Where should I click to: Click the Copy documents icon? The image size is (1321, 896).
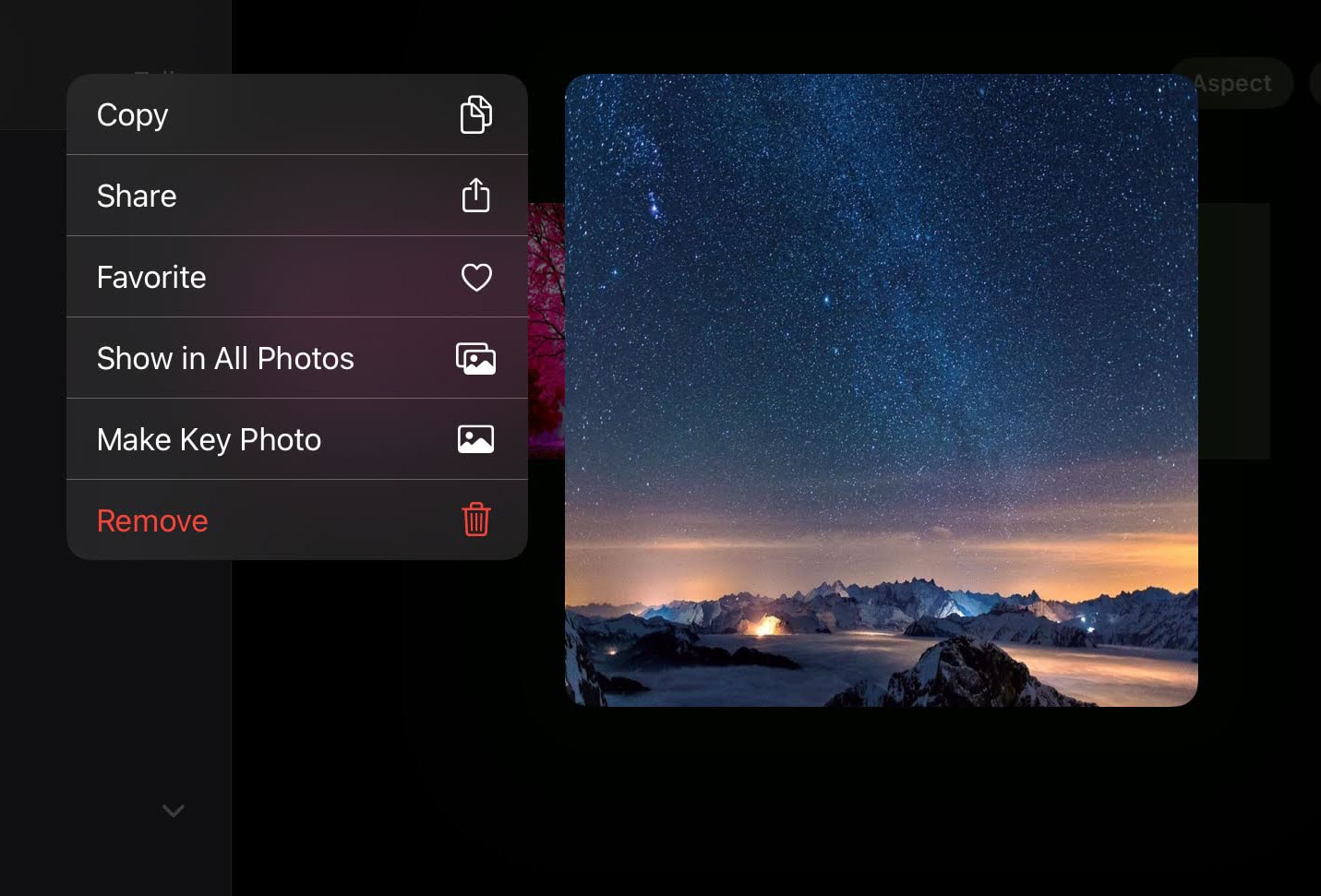pos(475,114)
